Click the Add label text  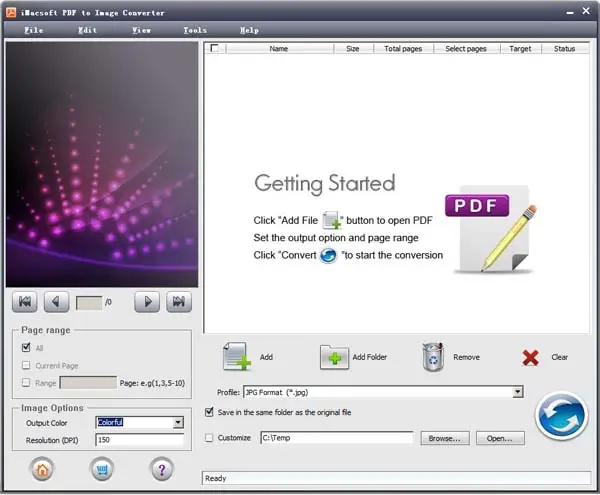[x=266, y=357]
